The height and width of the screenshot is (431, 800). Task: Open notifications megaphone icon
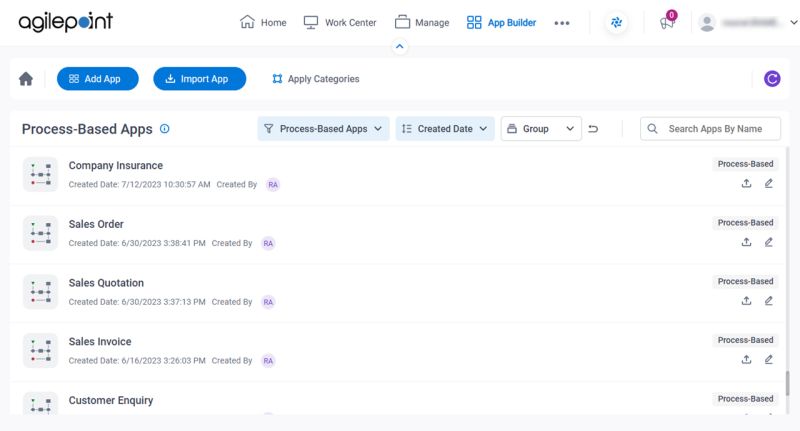[667, 23]
